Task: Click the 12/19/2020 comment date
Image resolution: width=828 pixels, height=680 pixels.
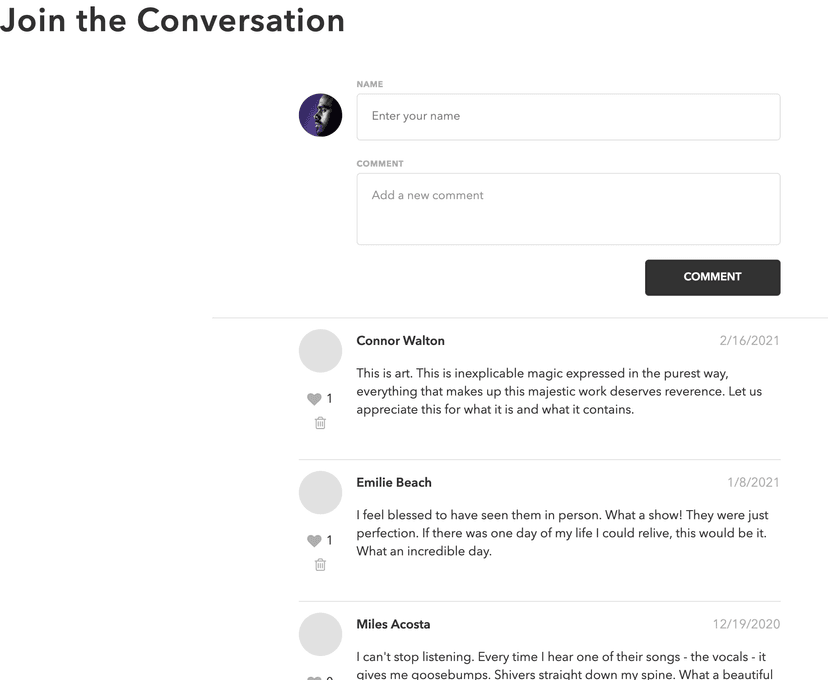Action: pyautogui.click(x=746, y=625)
